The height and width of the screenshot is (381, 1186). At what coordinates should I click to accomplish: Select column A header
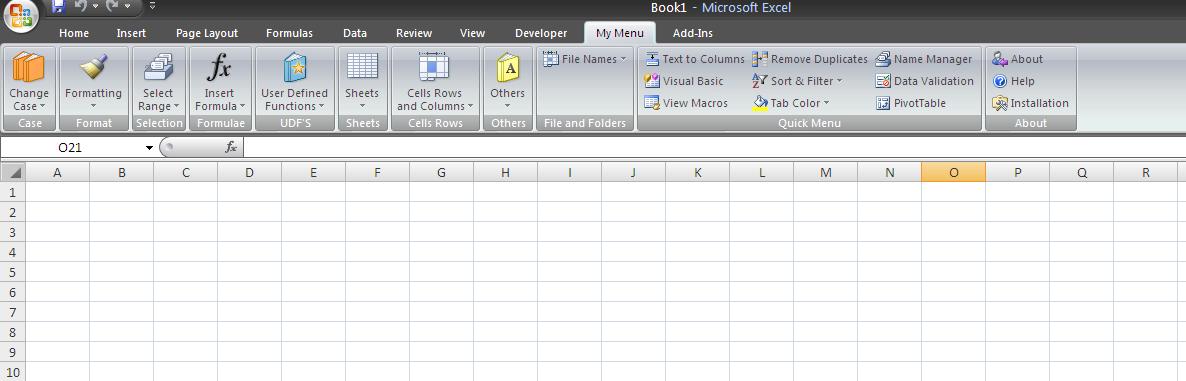pos(57,172)
